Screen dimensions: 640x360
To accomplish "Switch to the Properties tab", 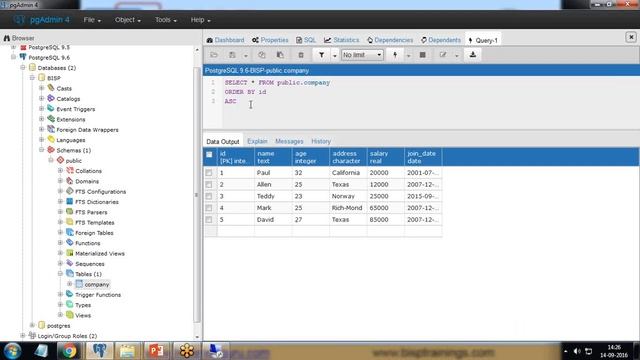I will [x=270, y=40].
